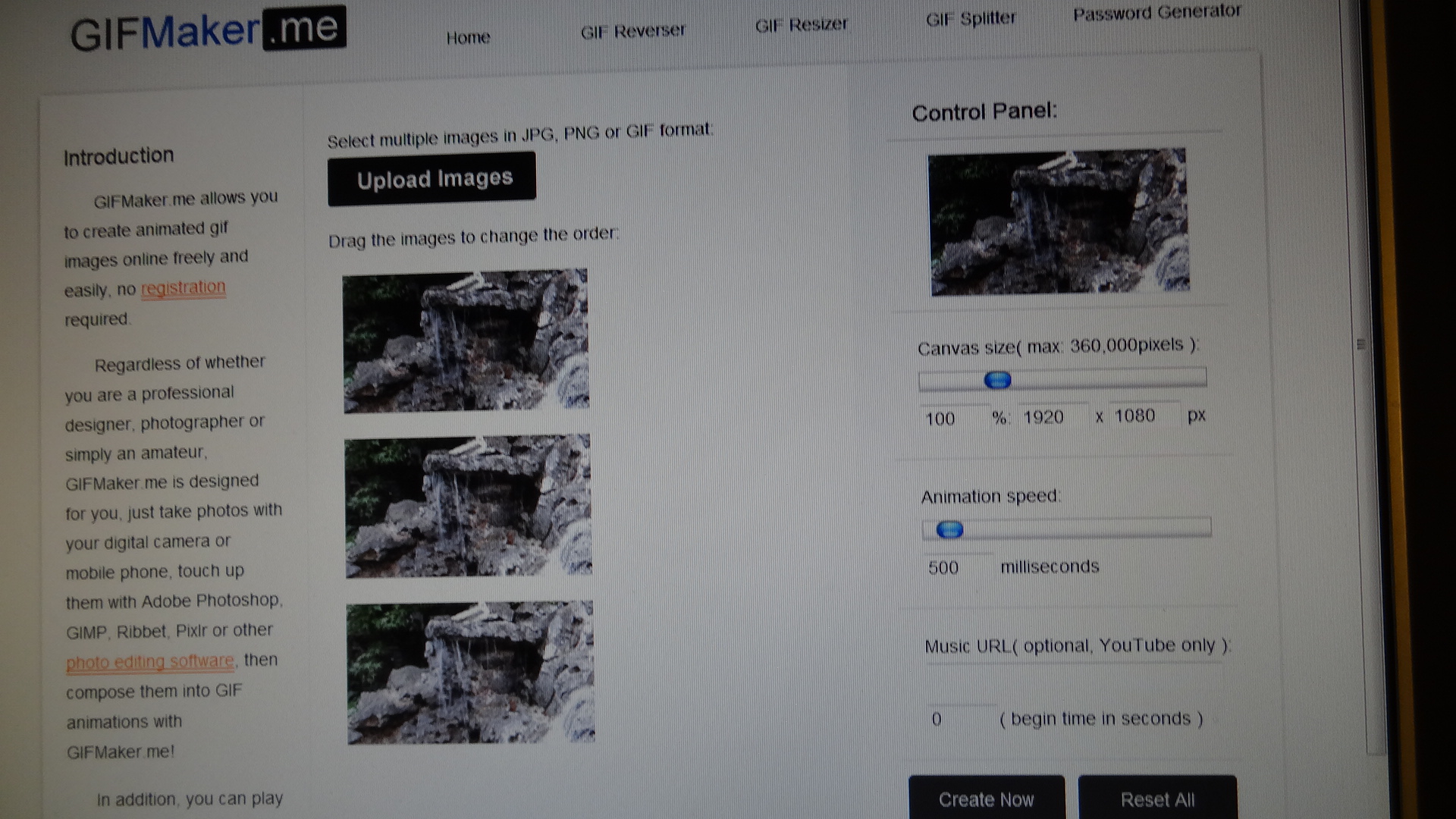1456x819 pixels.
Task: Follow the photo editing software link
Action: click(x=150, y=662)
